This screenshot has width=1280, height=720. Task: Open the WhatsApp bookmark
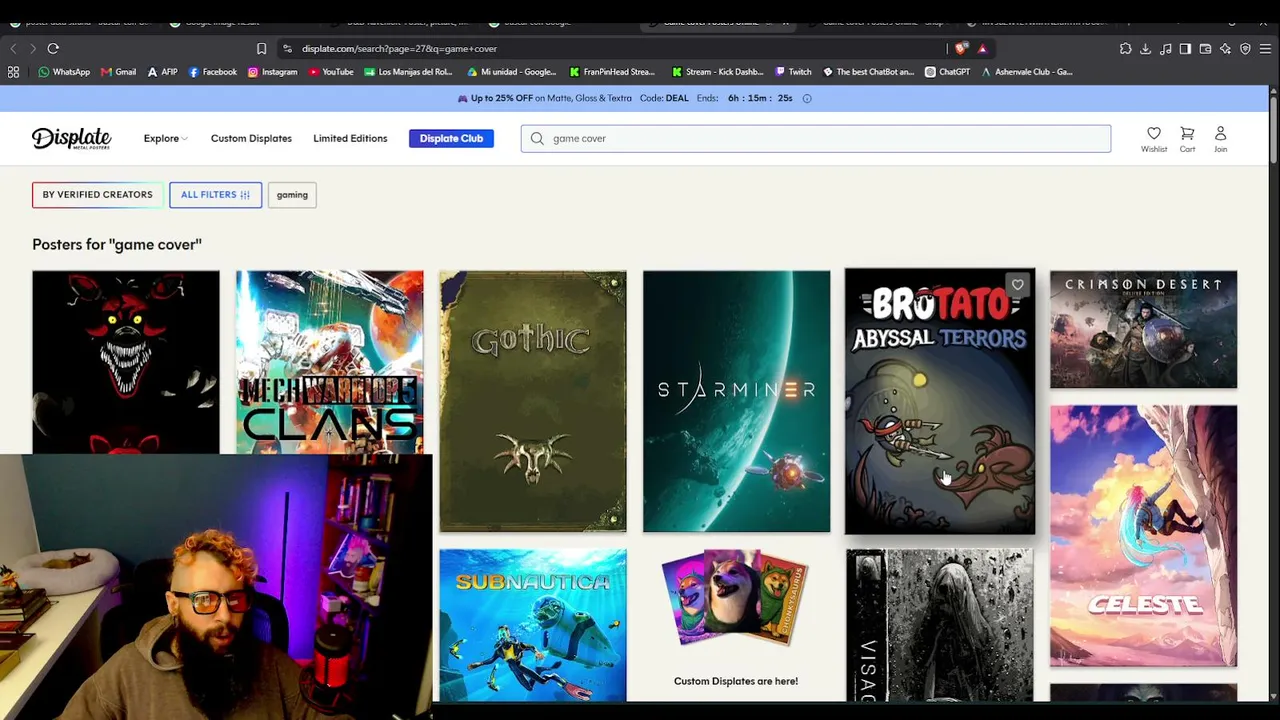point(64,72)
